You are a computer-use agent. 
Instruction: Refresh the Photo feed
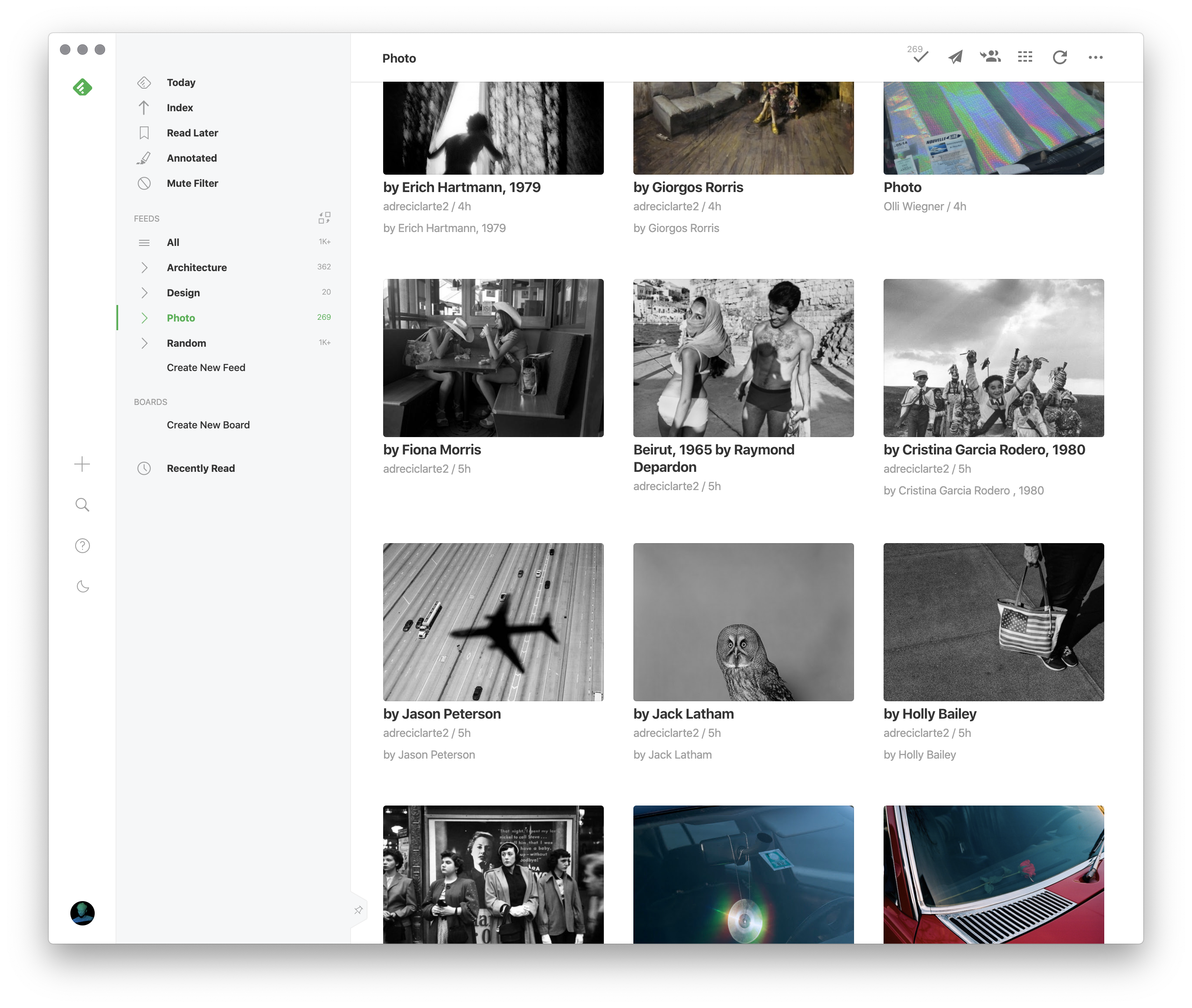click(x=1060, y=57)
